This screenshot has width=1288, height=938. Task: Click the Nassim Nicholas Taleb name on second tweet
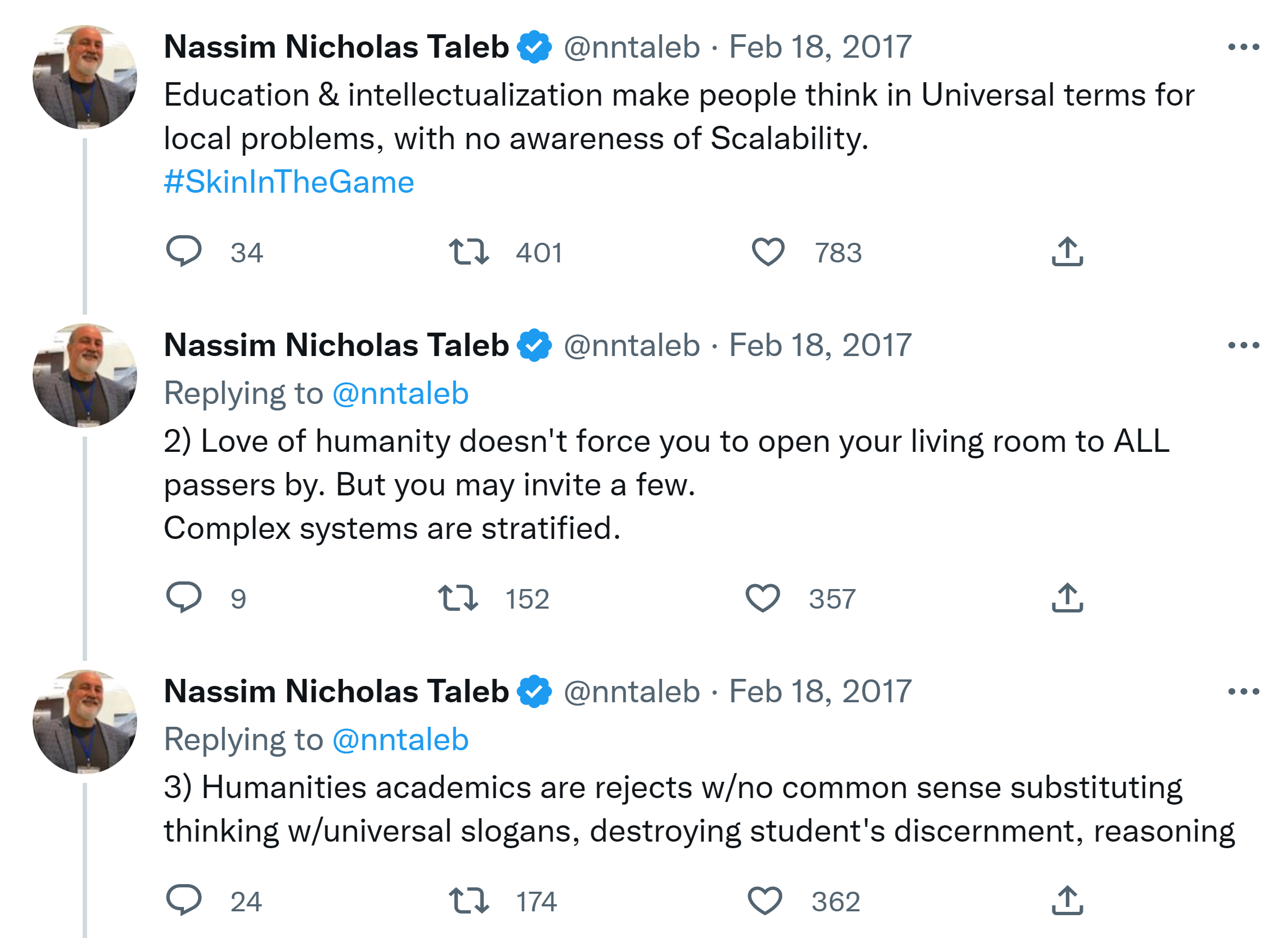[336, 346]
